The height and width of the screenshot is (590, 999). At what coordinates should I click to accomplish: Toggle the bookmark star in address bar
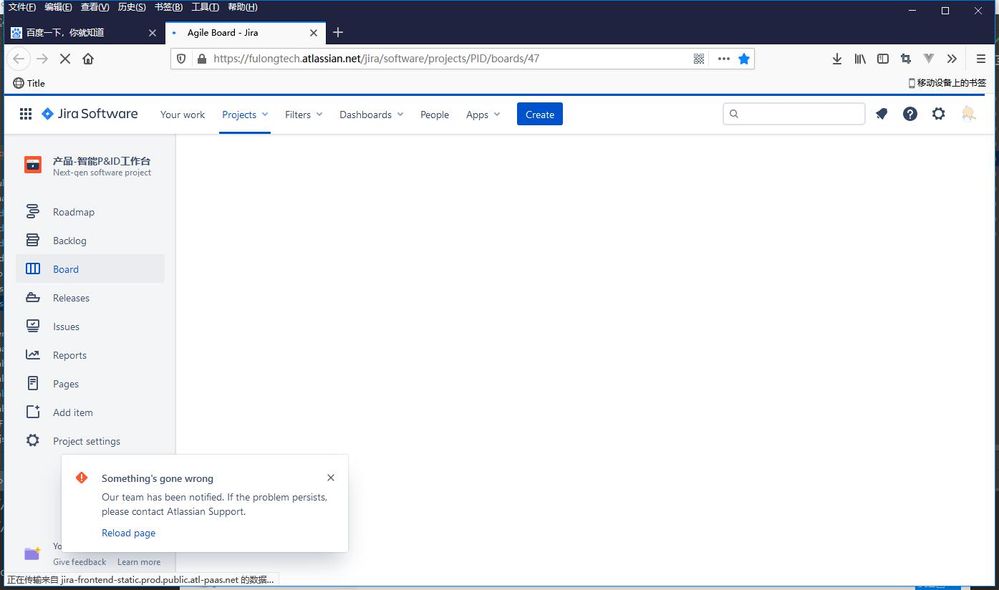[744, 59]
